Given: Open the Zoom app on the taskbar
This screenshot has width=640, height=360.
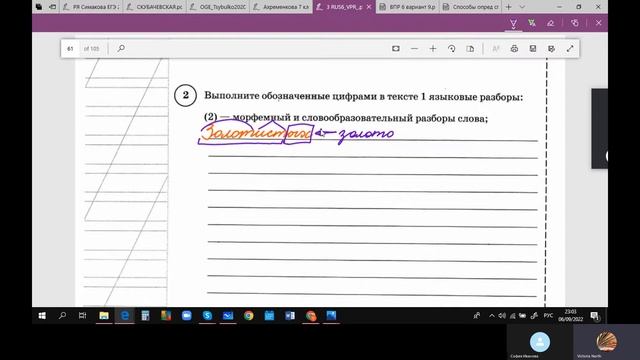Looking at the screenshot, I should point(187,316).
